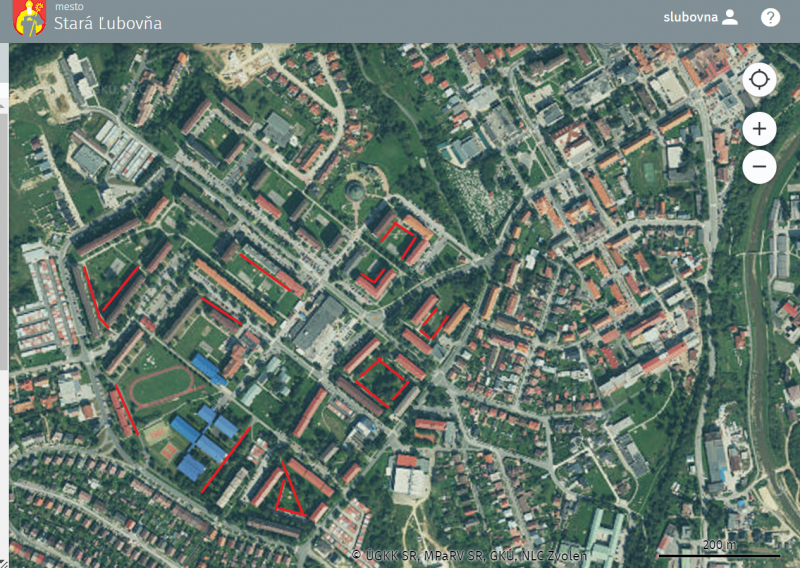800x568 pixels.
Task: Open the help question mark icon
Action: pos(770,17)
